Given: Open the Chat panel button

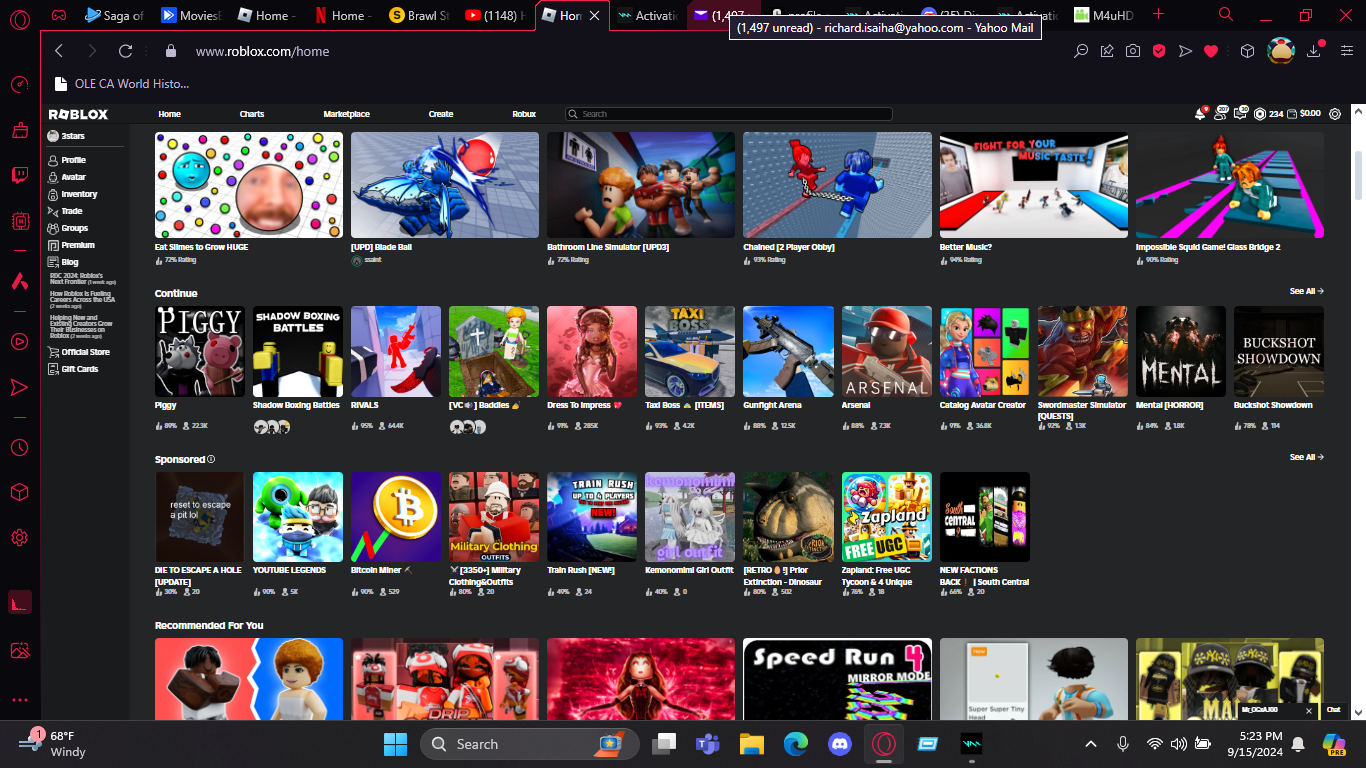Looking at the screenshot, I should coord(1333,710).
